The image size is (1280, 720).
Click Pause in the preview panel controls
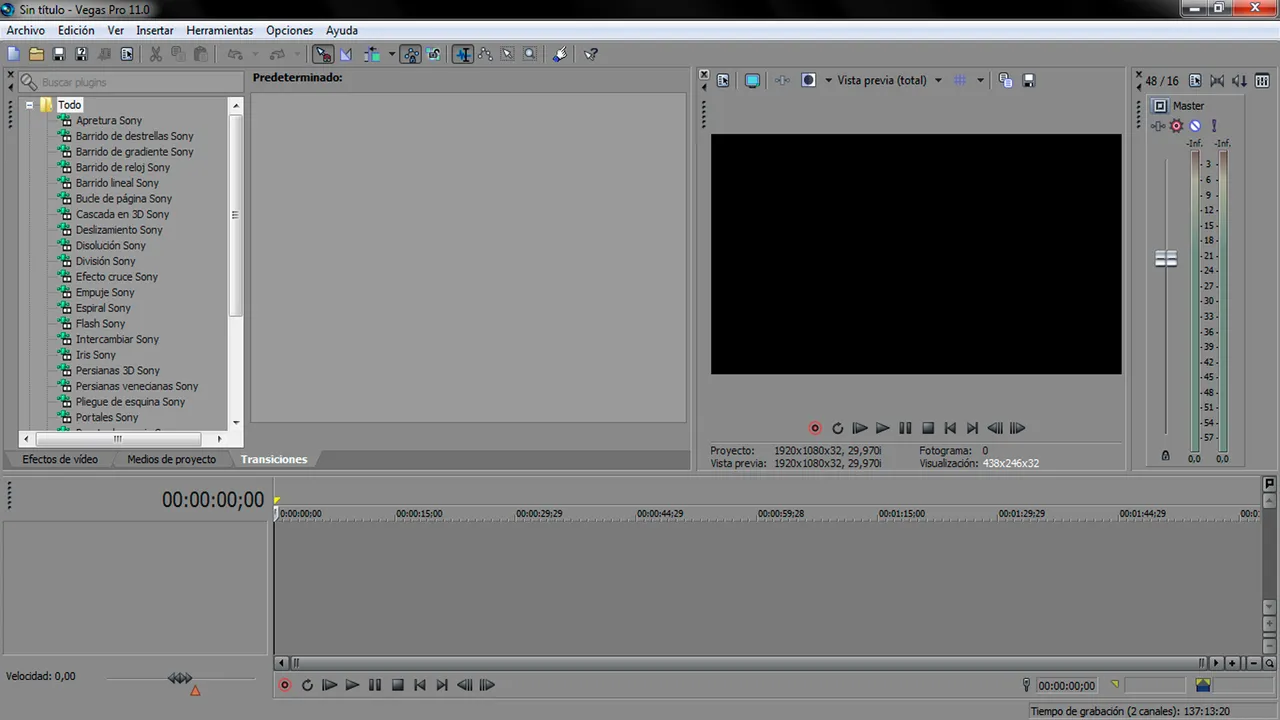(905, 428)
